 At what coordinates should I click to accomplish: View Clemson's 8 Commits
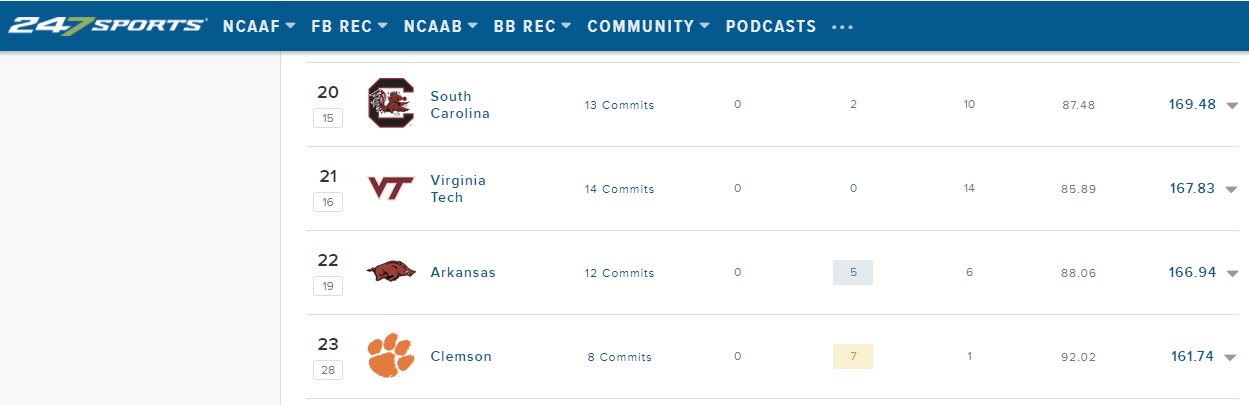(619, 357)
